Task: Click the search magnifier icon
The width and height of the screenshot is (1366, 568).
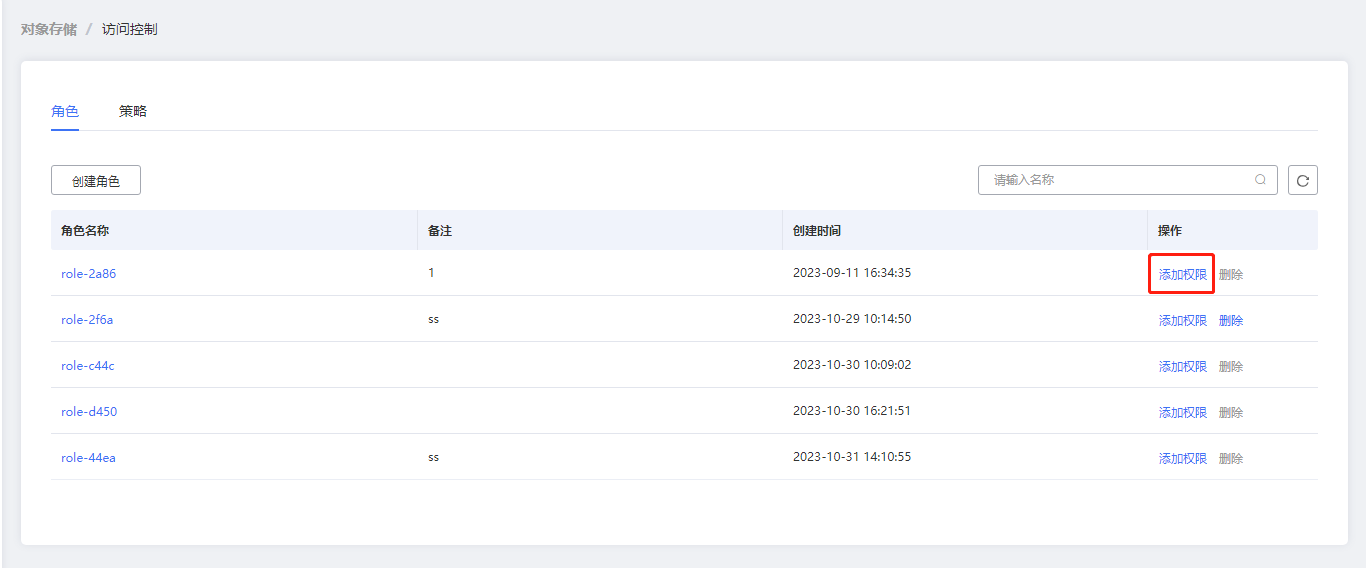Action: coord(1260,180)
